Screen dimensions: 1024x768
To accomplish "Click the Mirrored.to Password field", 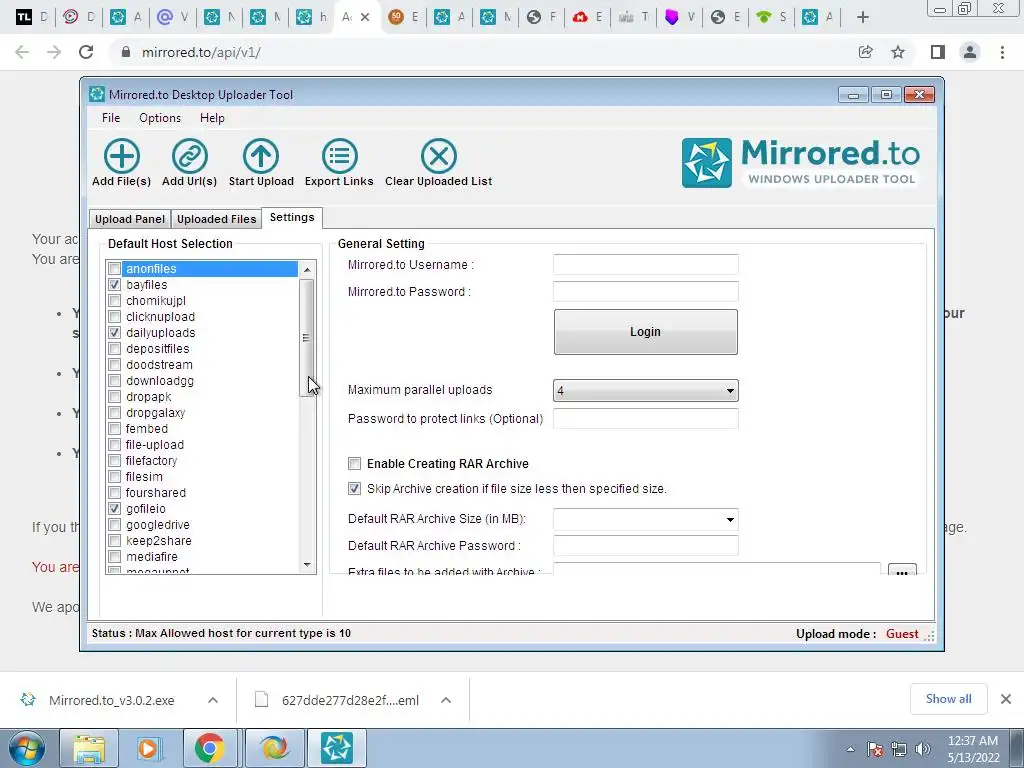I will point(645,291).
